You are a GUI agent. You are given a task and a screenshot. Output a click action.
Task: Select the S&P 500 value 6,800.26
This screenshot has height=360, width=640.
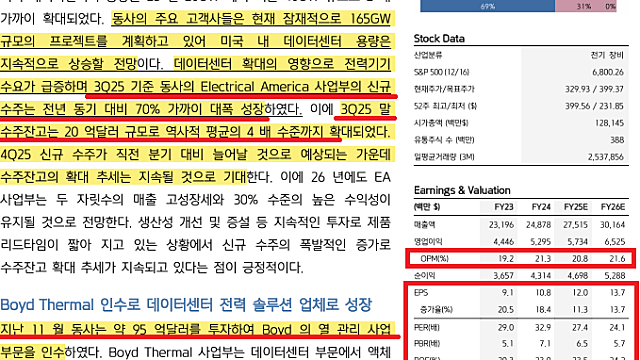(608, 72)
